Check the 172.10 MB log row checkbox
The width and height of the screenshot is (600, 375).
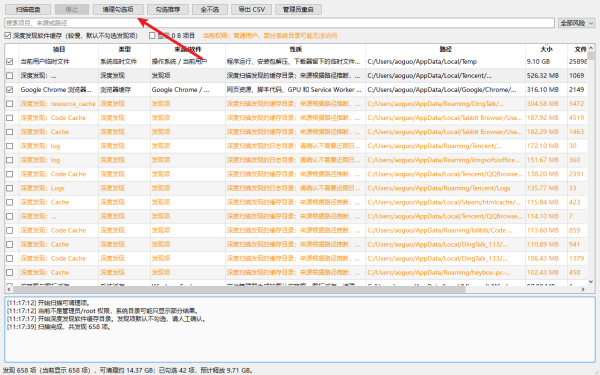(x=10, y=146)
